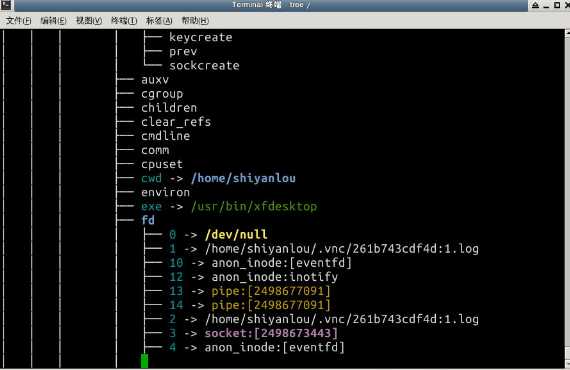Click the 'cmdline' entry
Viewport: 570px width, 370px height.
coord(165,136)
